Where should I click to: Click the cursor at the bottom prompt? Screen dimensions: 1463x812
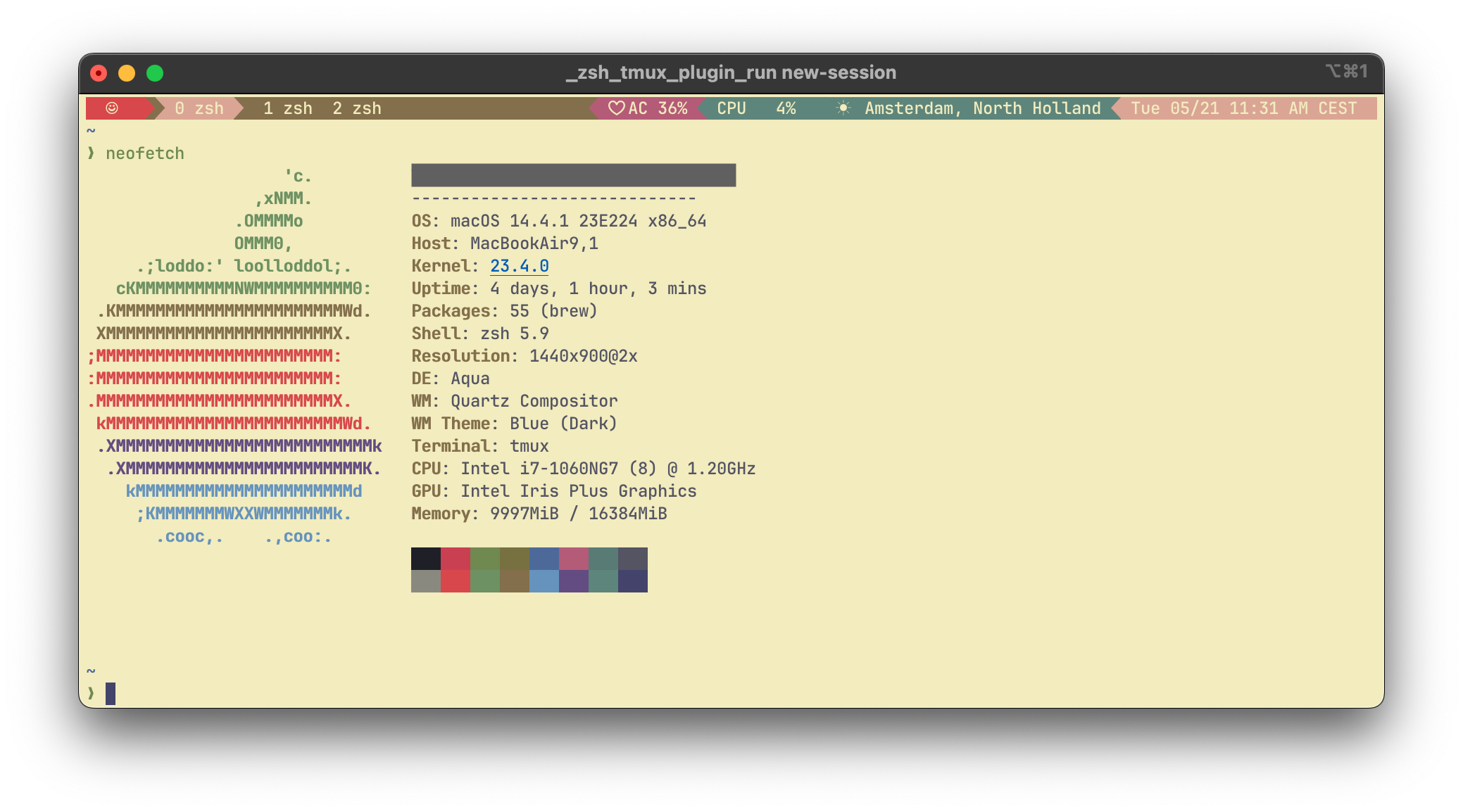pyautogui.click(x=111, y=694)
